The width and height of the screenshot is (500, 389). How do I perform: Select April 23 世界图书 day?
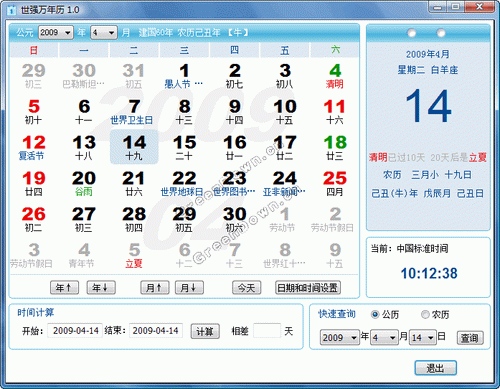coord(234,184)
